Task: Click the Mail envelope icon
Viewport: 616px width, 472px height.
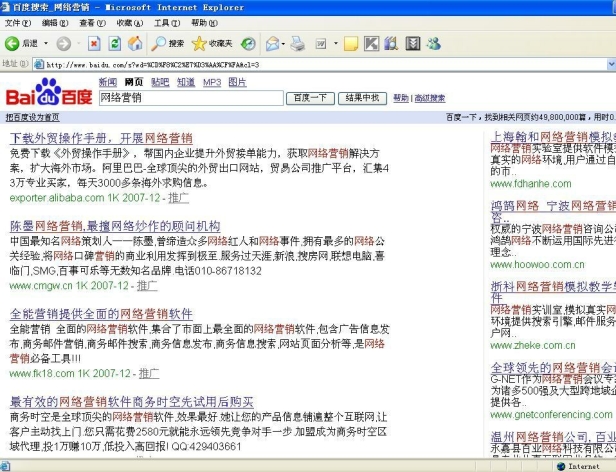Action: [273, 44]
